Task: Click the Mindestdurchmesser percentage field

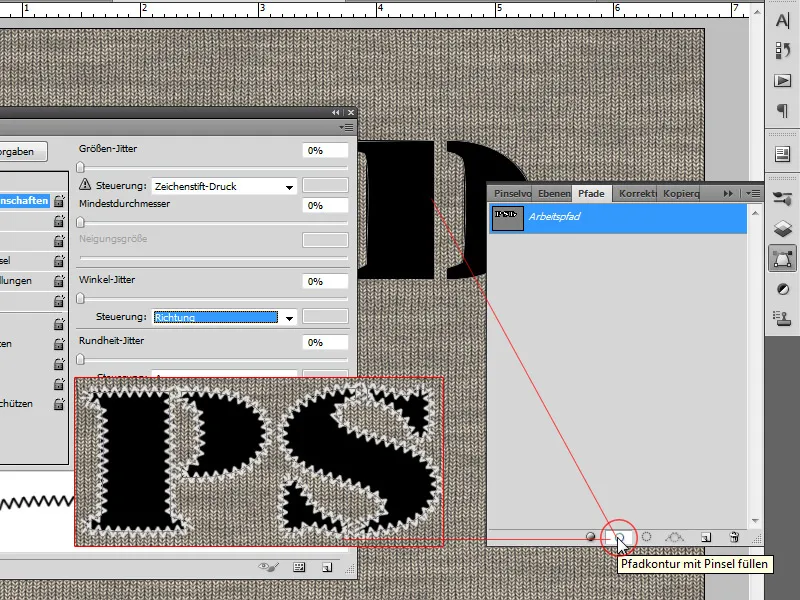Action: pos(325,206)
